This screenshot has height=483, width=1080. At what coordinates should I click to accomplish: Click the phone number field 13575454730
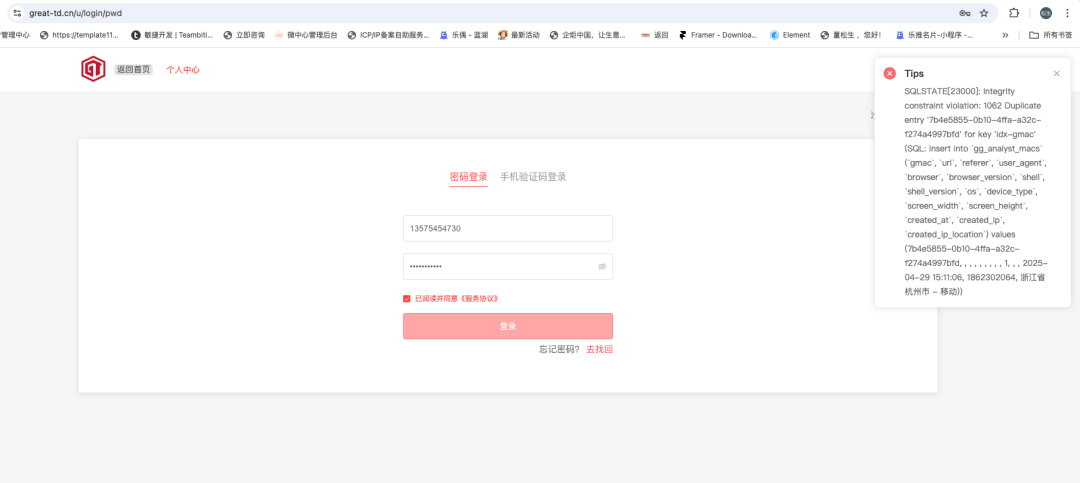tap(508, 228)
